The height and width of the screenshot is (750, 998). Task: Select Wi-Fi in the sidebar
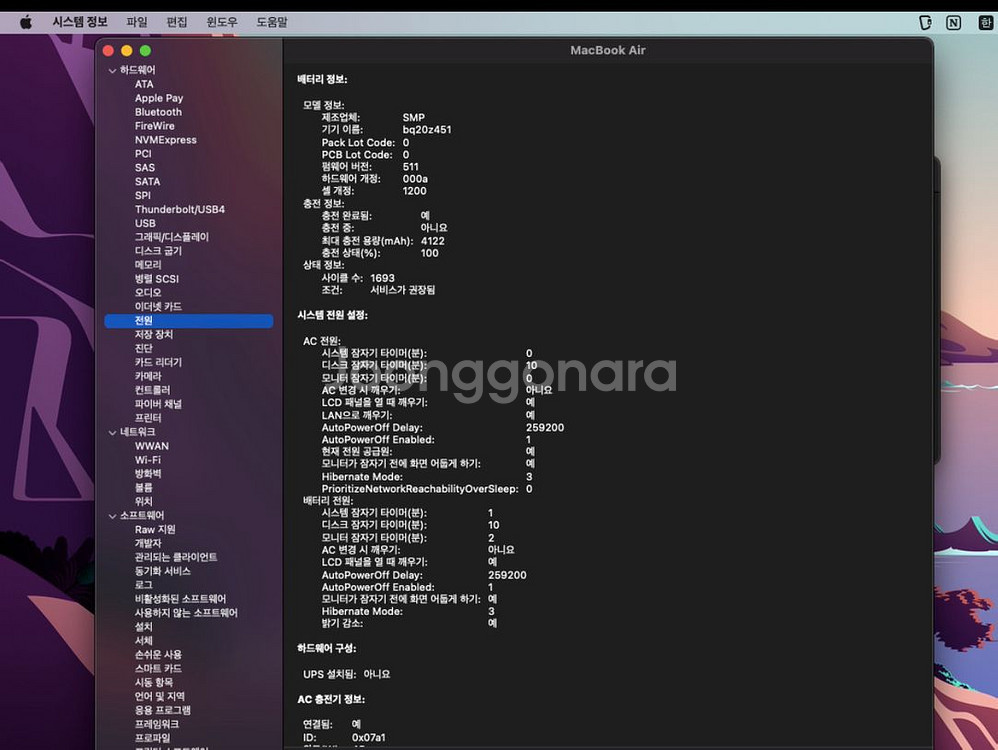(148, 460)
